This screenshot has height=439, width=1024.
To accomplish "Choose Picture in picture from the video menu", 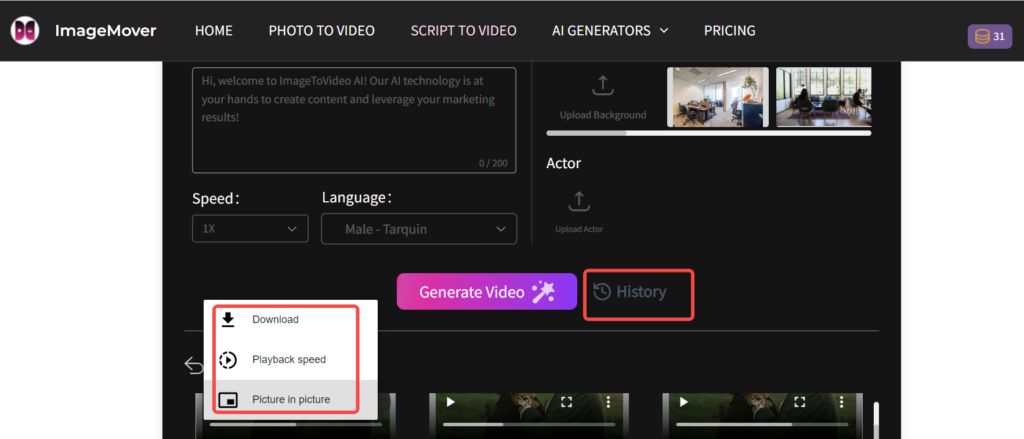I will coord(291,400).
